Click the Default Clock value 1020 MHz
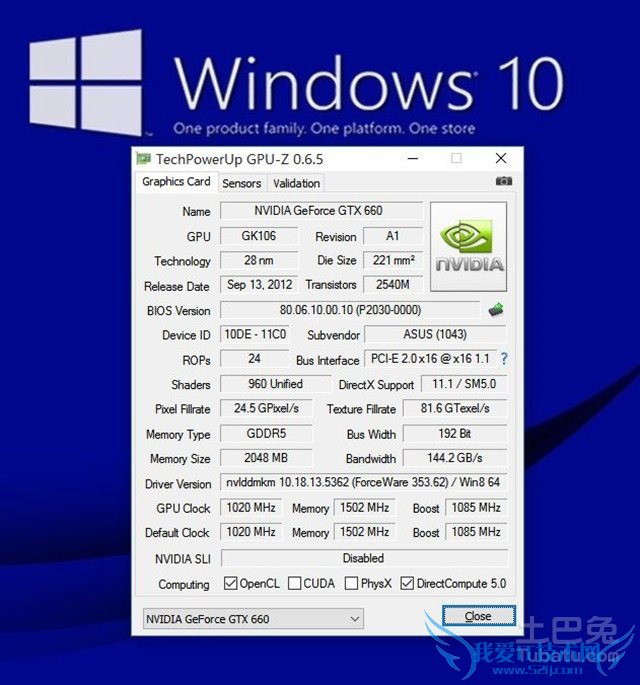The image size is (640, 685). (x=251, y=532)
